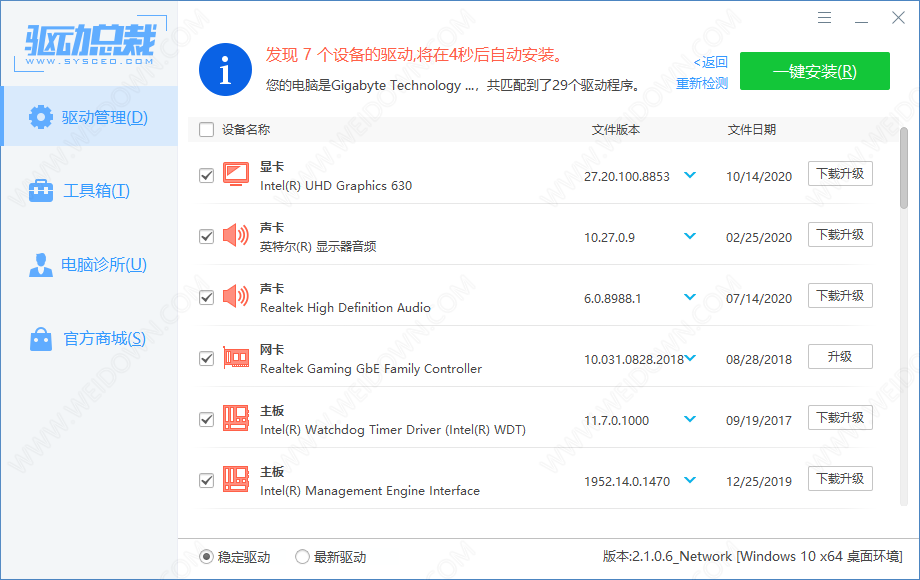
Task: Click 下载升级 for Intel Management Engine Interface
Action: point(840,479)
